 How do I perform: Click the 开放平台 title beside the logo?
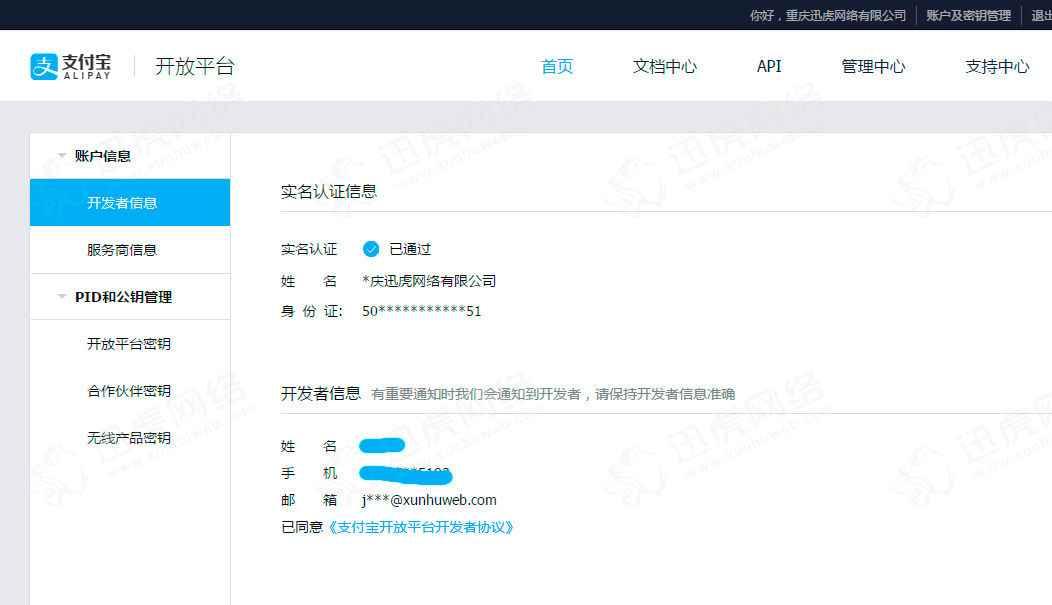(x=195, y=67)
